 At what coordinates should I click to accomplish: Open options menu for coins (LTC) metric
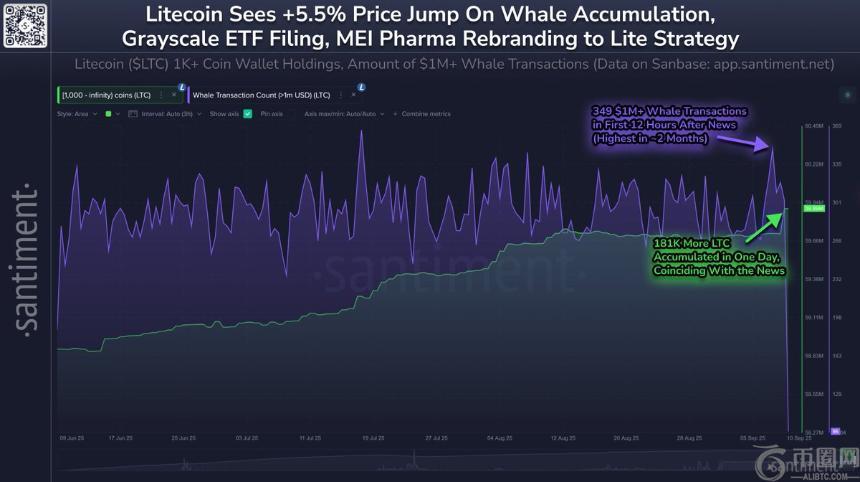[160, 94]
